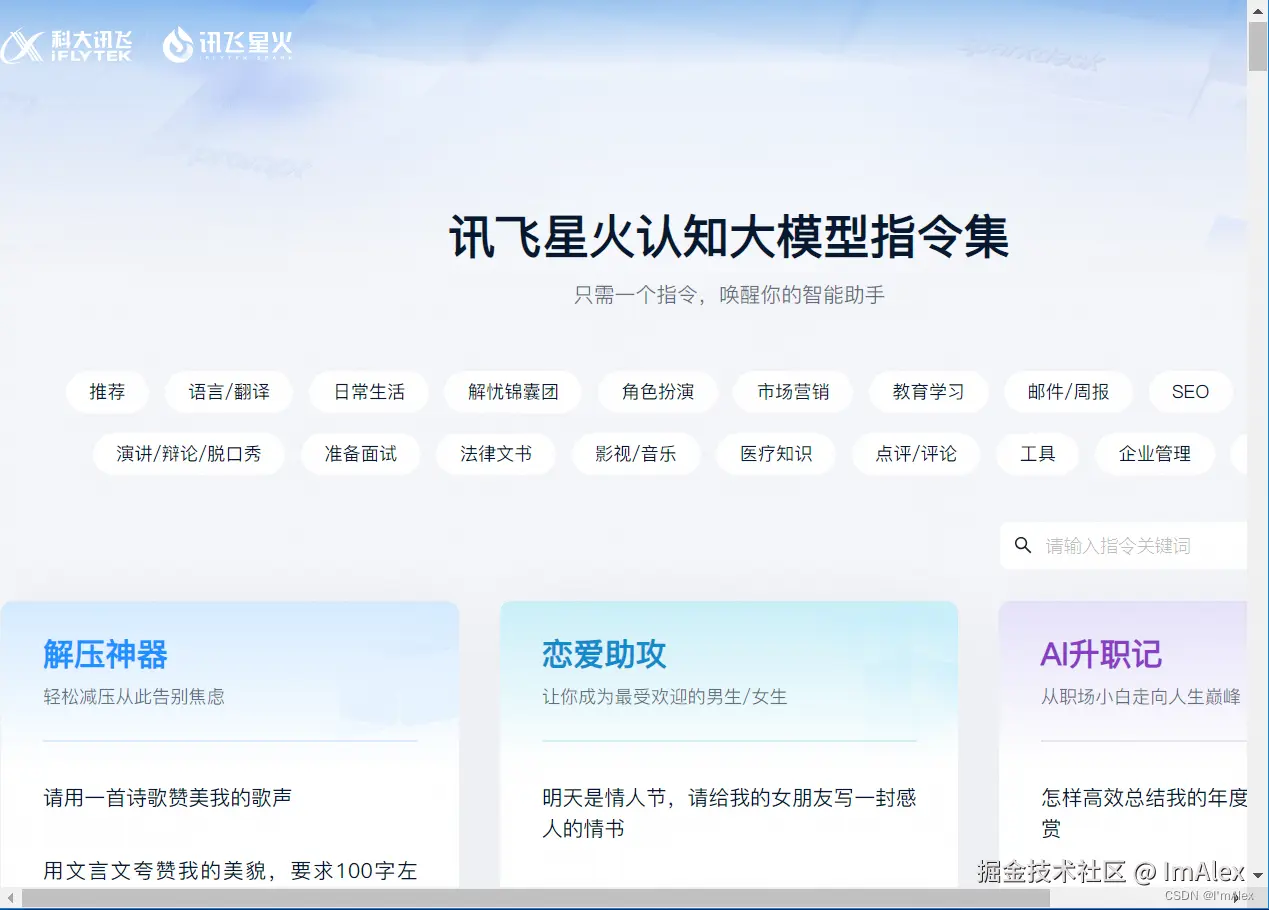The width and height of the screenshot is (1269, 910).
Task: Click prompt 明天是情人节 love letter
Action: [x=729, y=813]
